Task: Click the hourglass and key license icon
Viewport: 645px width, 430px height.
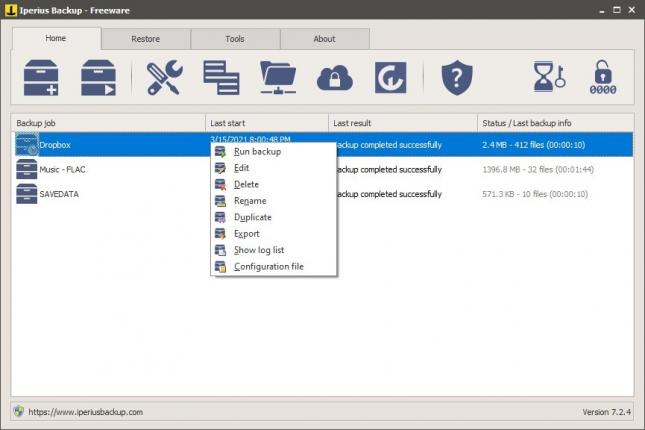Action: click(549, 77)
